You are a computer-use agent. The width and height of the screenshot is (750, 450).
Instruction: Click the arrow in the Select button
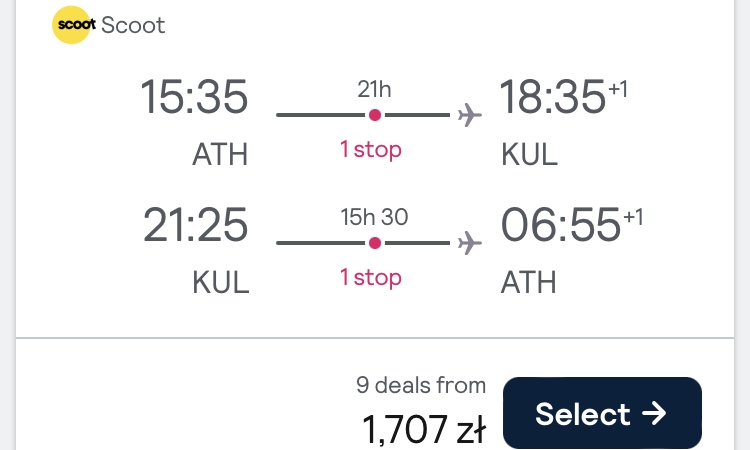tap(654, 413)
